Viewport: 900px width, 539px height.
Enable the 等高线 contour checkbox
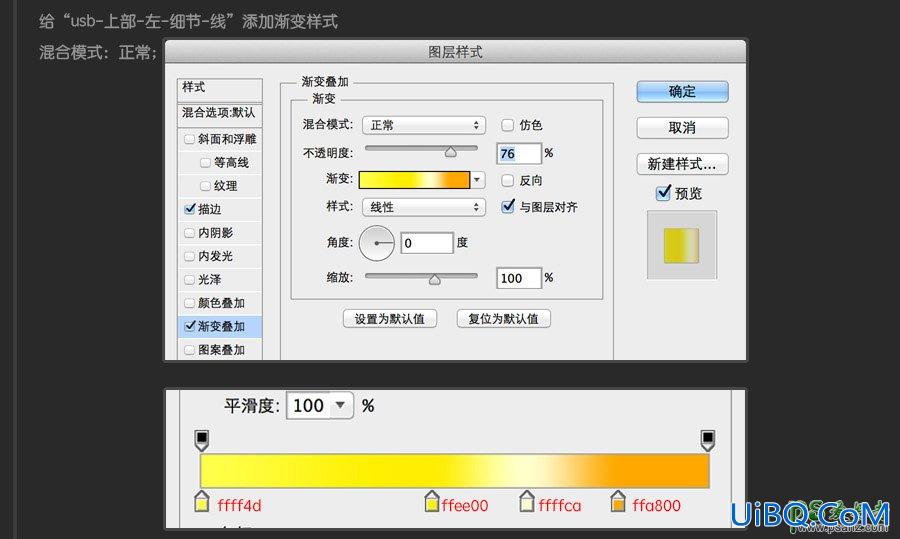(x=205, y=162)
